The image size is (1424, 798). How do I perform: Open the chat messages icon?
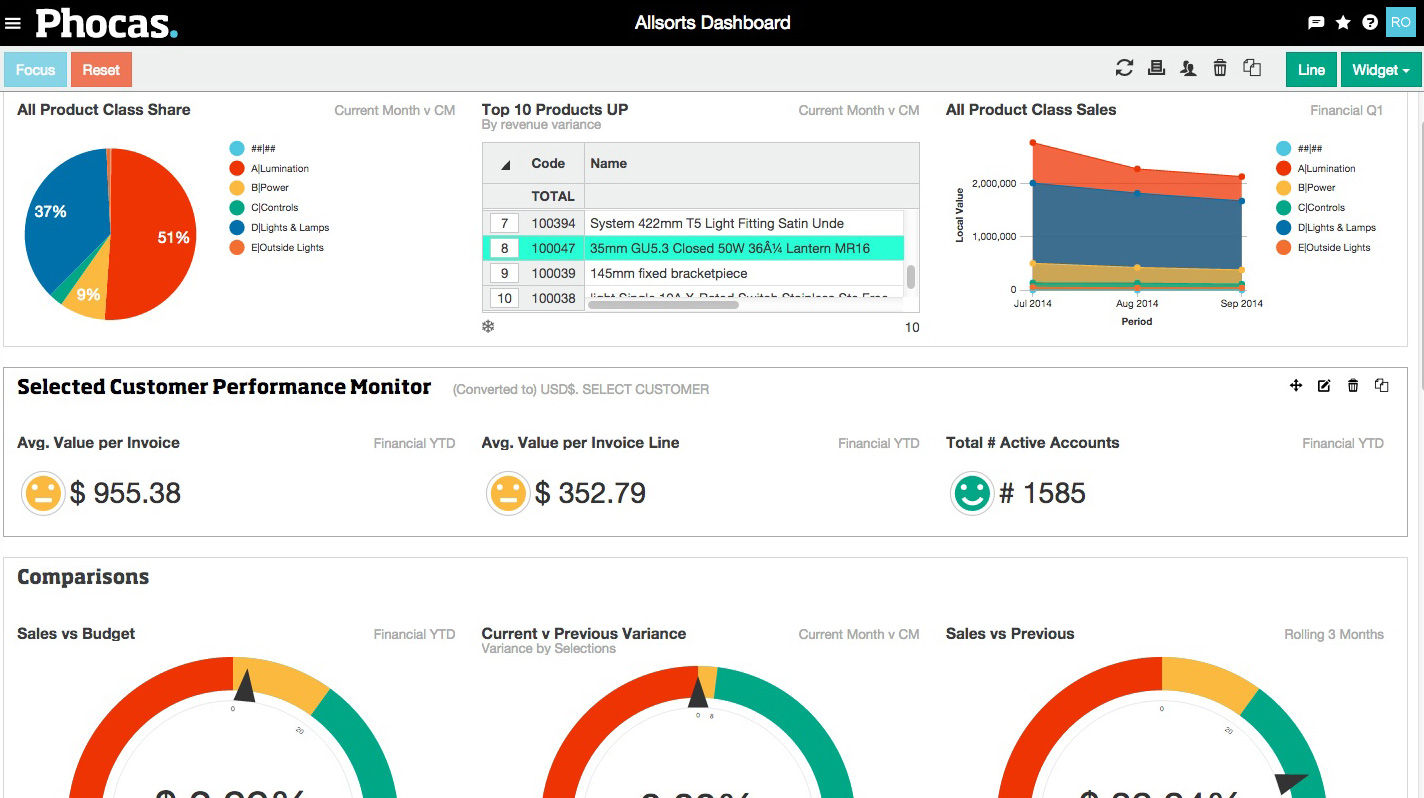pyautogui.click(x=1316, y=23)
